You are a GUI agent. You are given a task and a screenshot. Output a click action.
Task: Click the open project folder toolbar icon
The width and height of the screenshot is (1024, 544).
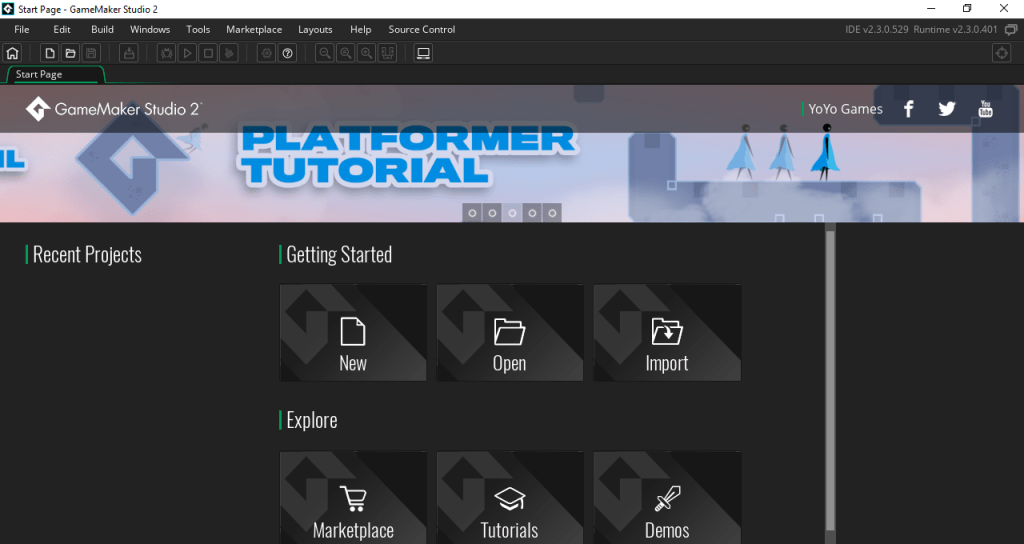coord(70,53)
